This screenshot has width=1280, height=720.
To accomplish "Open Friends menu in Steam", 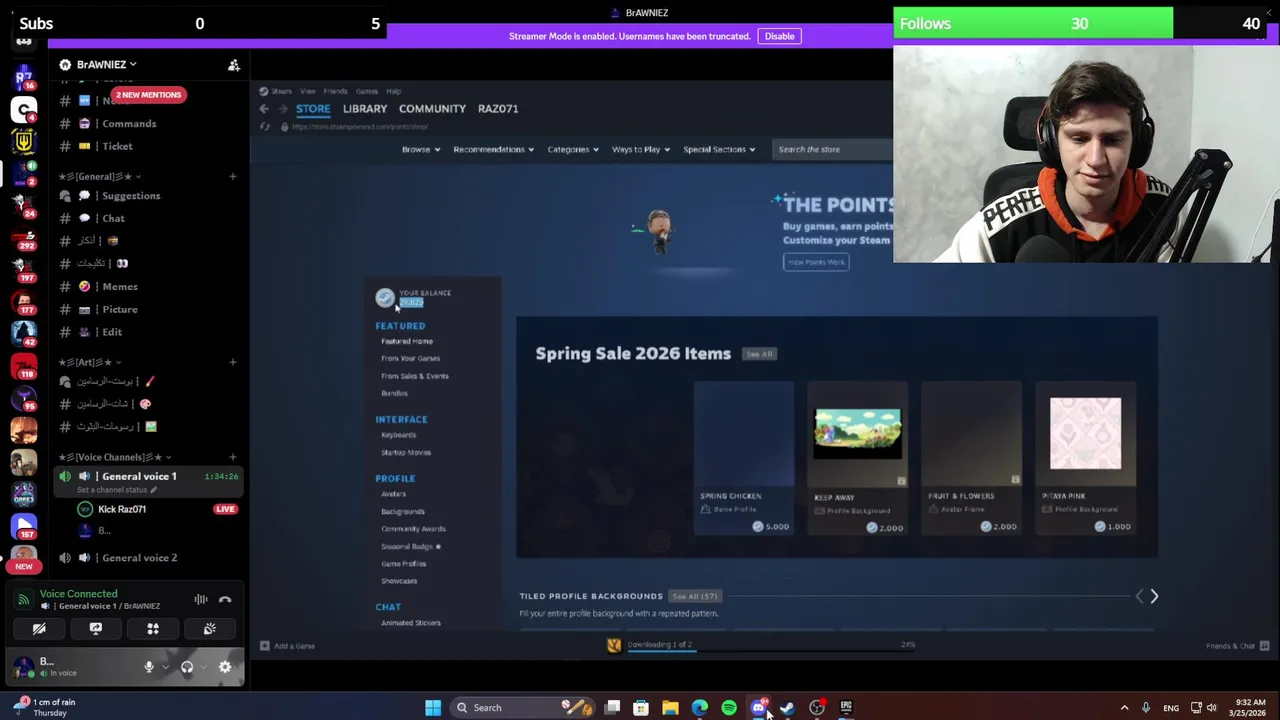I will click(x=335, y=91).
